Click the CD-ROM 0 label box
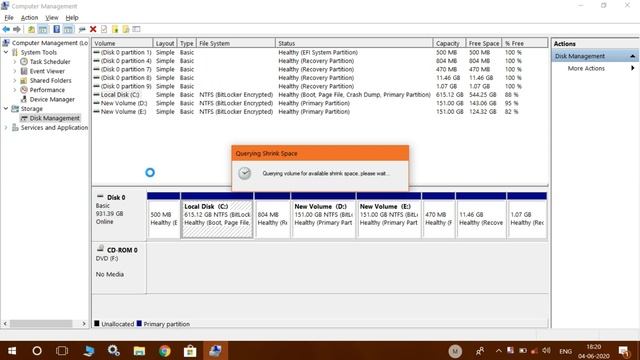Screen dimensions: 640x360 119,268
